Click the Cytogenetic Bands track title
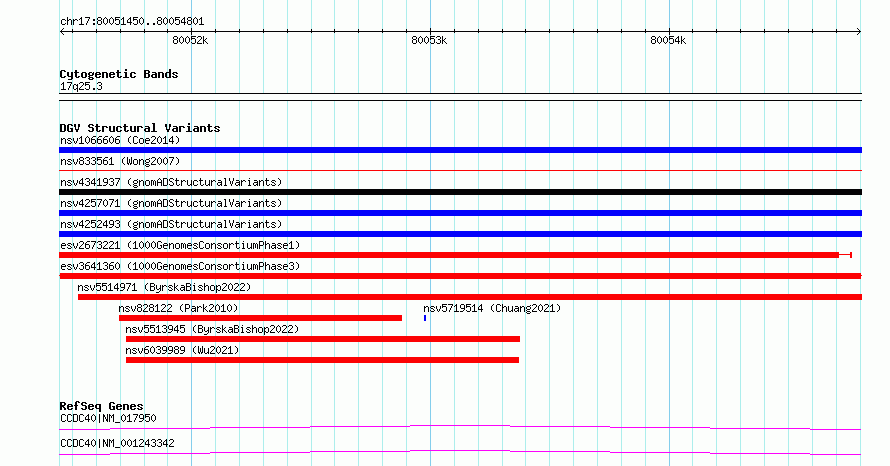This screenshot has width=890, height=466. click(119, 74)
